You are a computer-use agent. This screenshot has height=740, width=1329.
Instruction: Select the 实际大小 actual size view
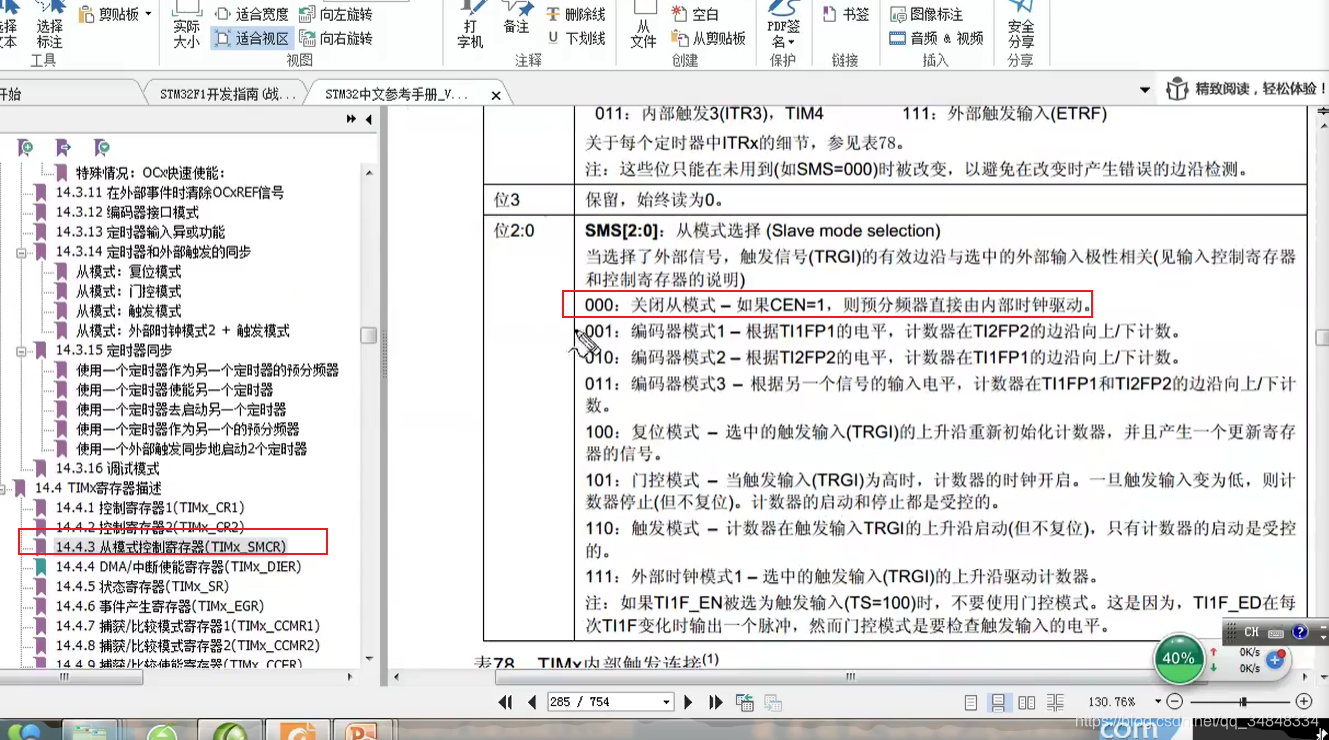point(186,26)
